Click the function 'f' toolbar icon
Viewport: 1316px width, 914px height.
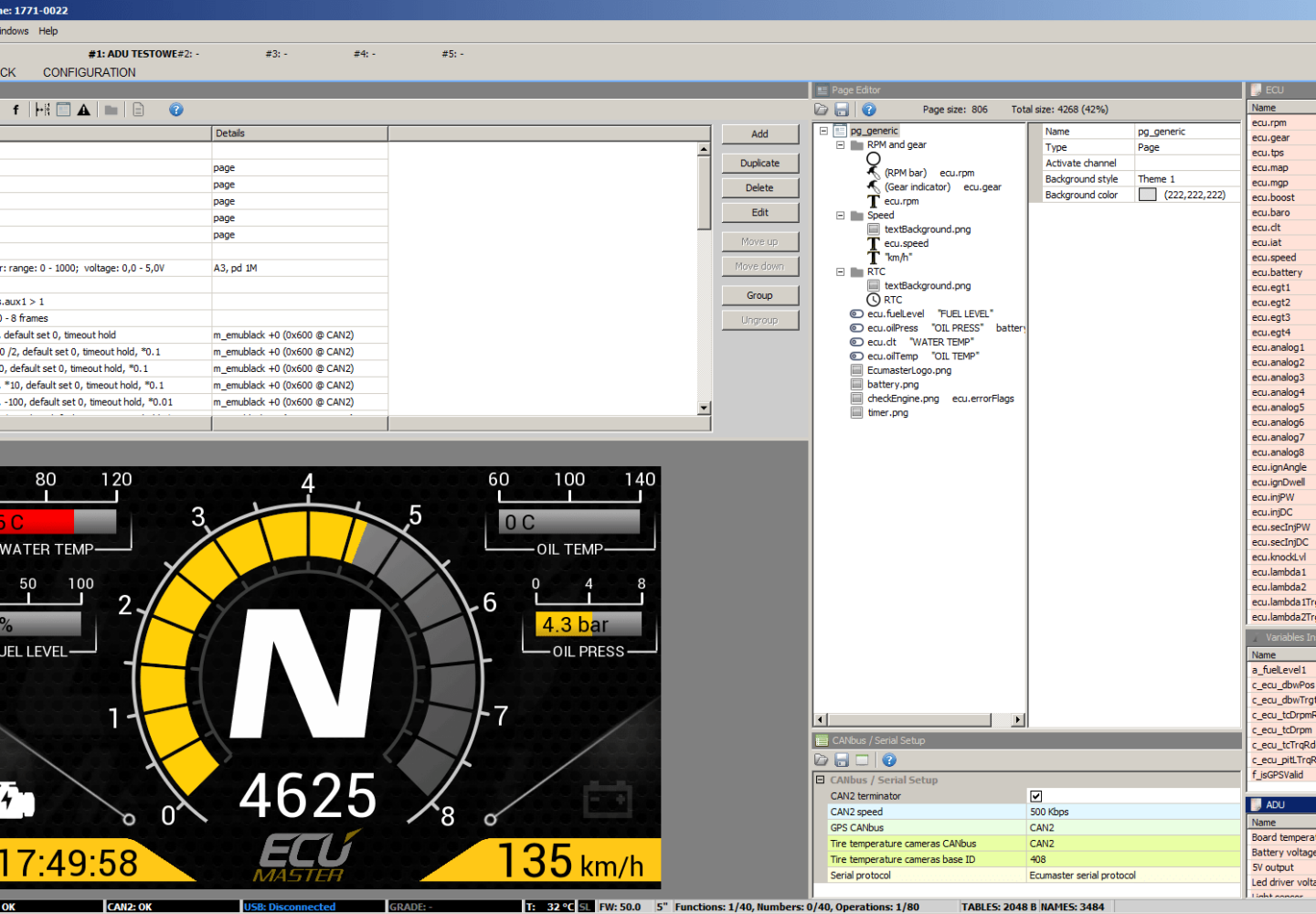(x=16, y=110)
